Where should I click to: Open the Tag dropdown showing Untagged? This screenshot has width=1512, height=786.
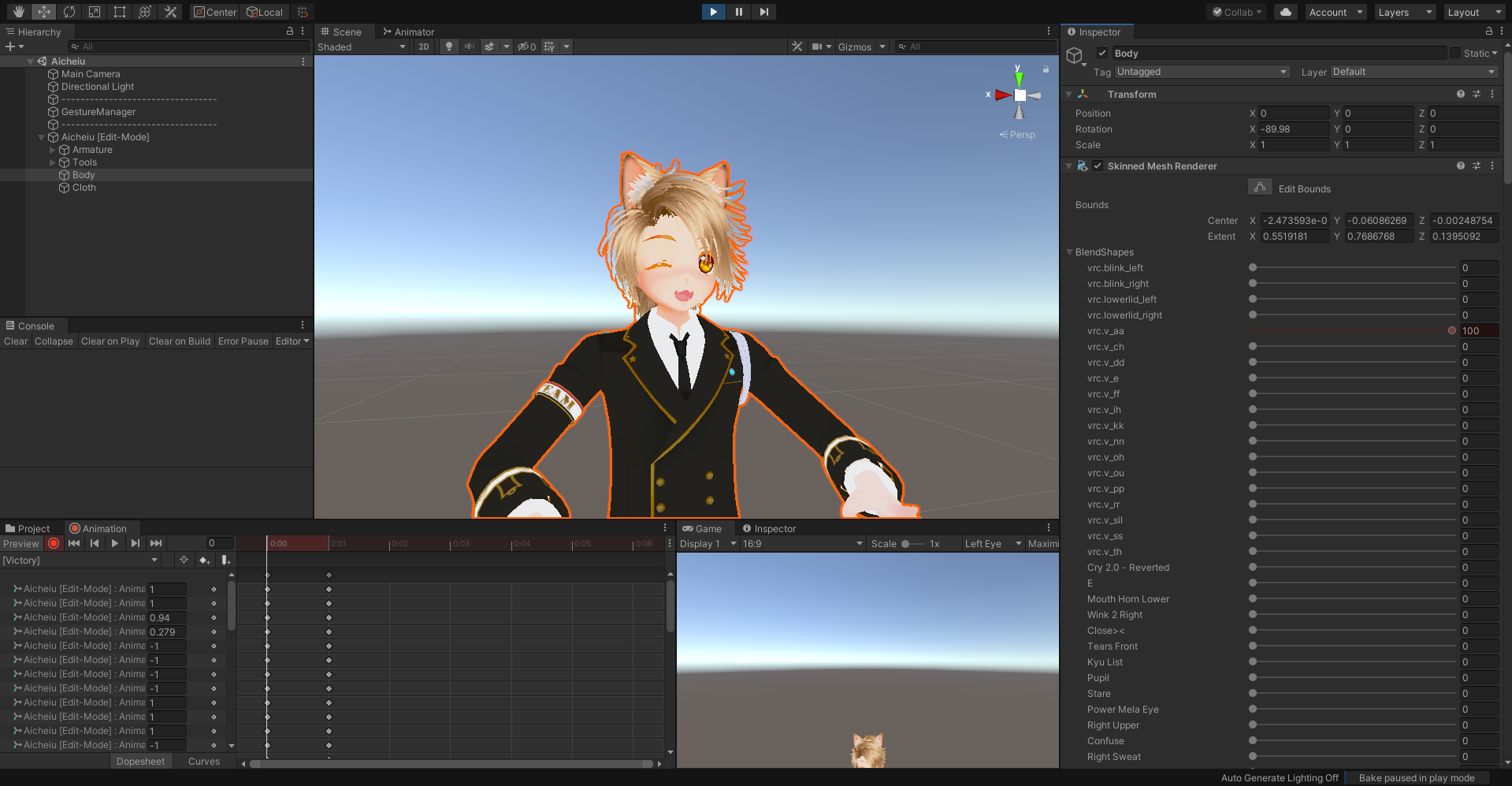[1202, 72]
